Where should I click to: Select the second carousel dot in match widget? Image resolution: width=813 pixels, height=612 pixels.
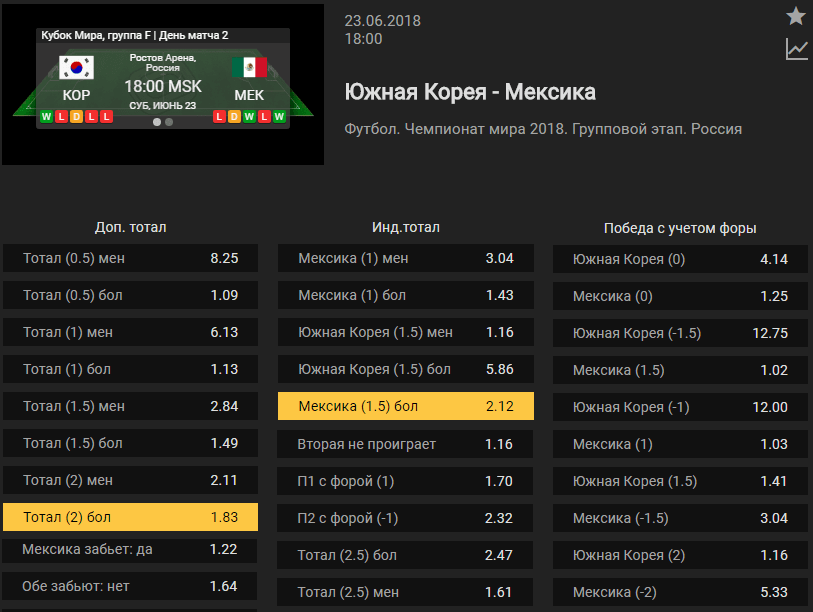pyautogui.click(x=169, y=122)
